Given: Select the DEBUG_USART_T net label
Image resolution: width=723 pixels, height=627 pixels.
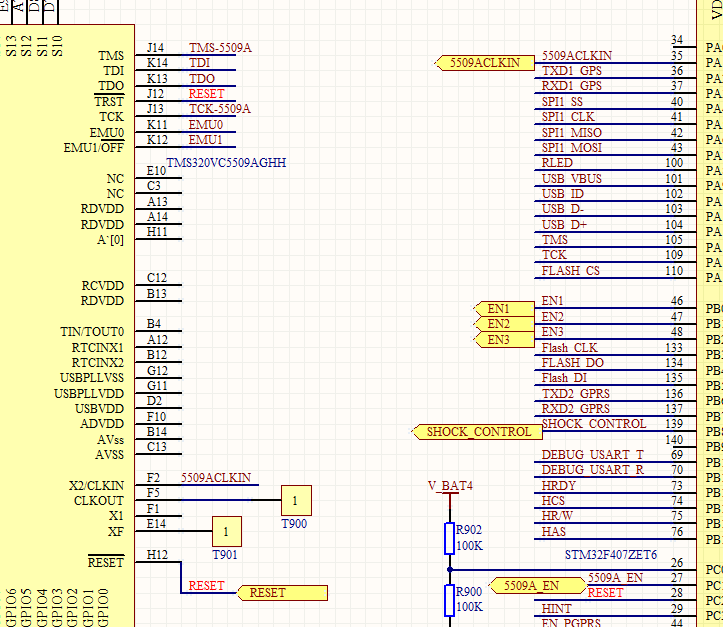Looking at the screenshot, I should [x=593, y=455].
